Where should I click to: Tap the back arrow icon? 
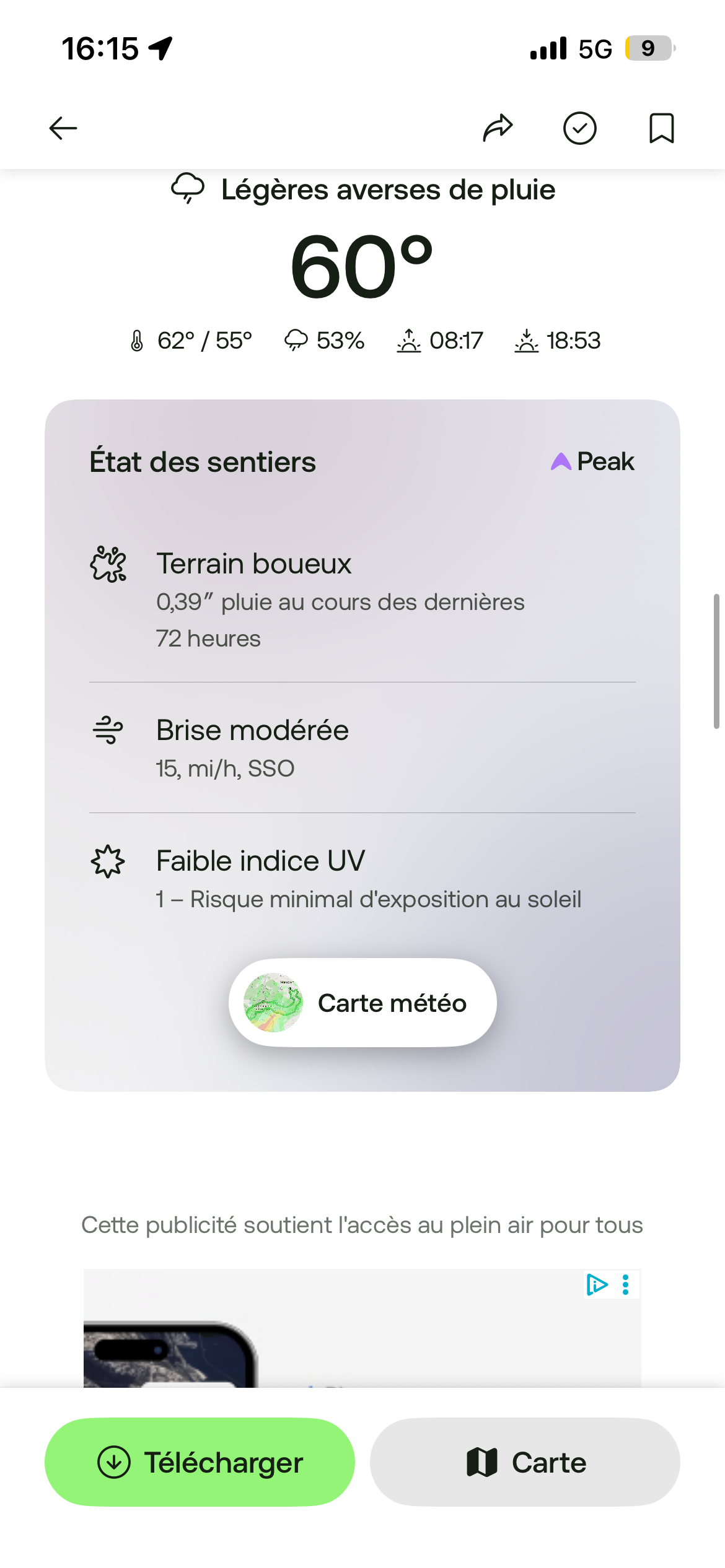[63, 128]
